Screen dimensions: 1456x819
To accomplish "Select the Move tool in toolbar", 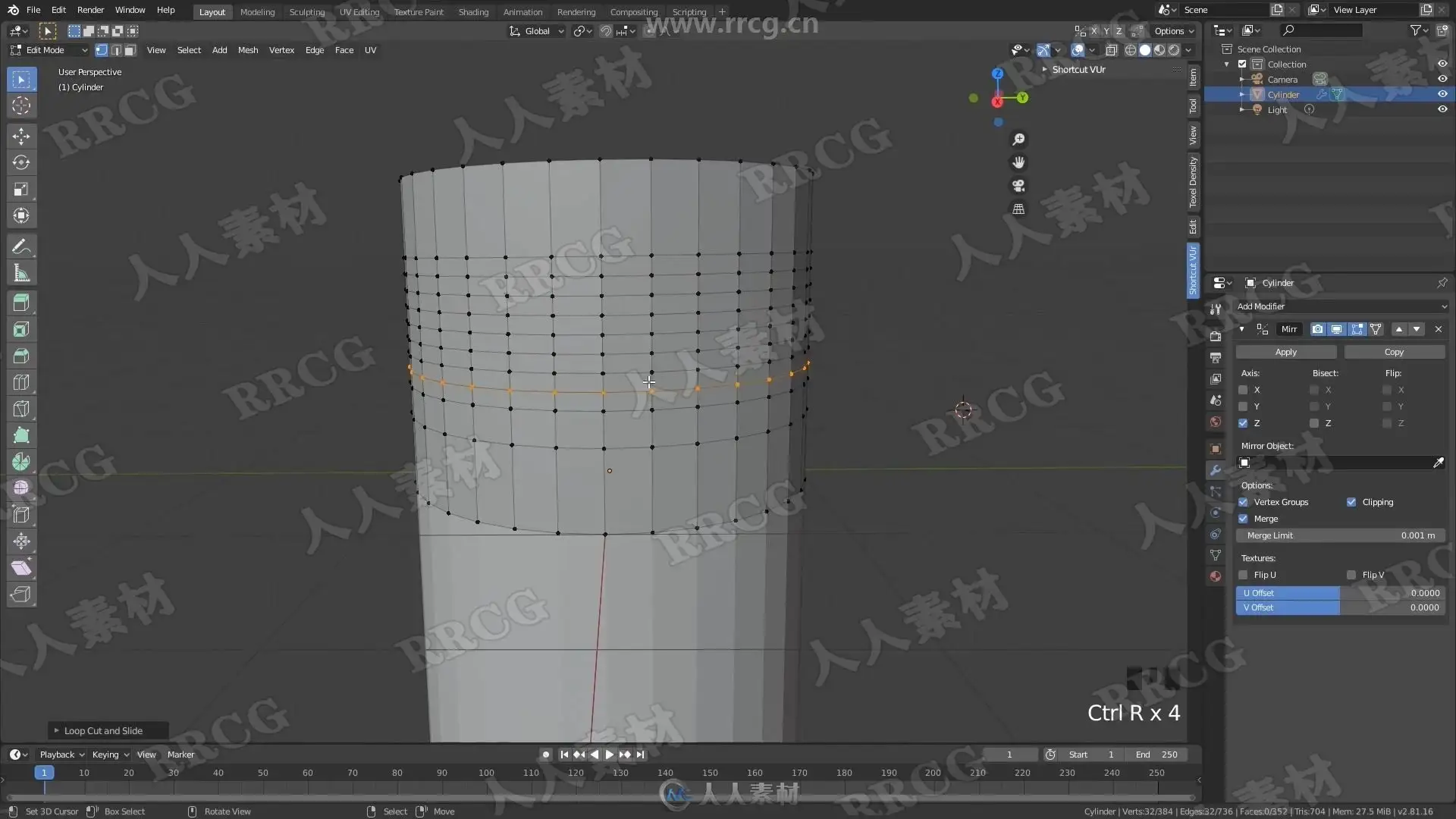I will pos(21,136).
